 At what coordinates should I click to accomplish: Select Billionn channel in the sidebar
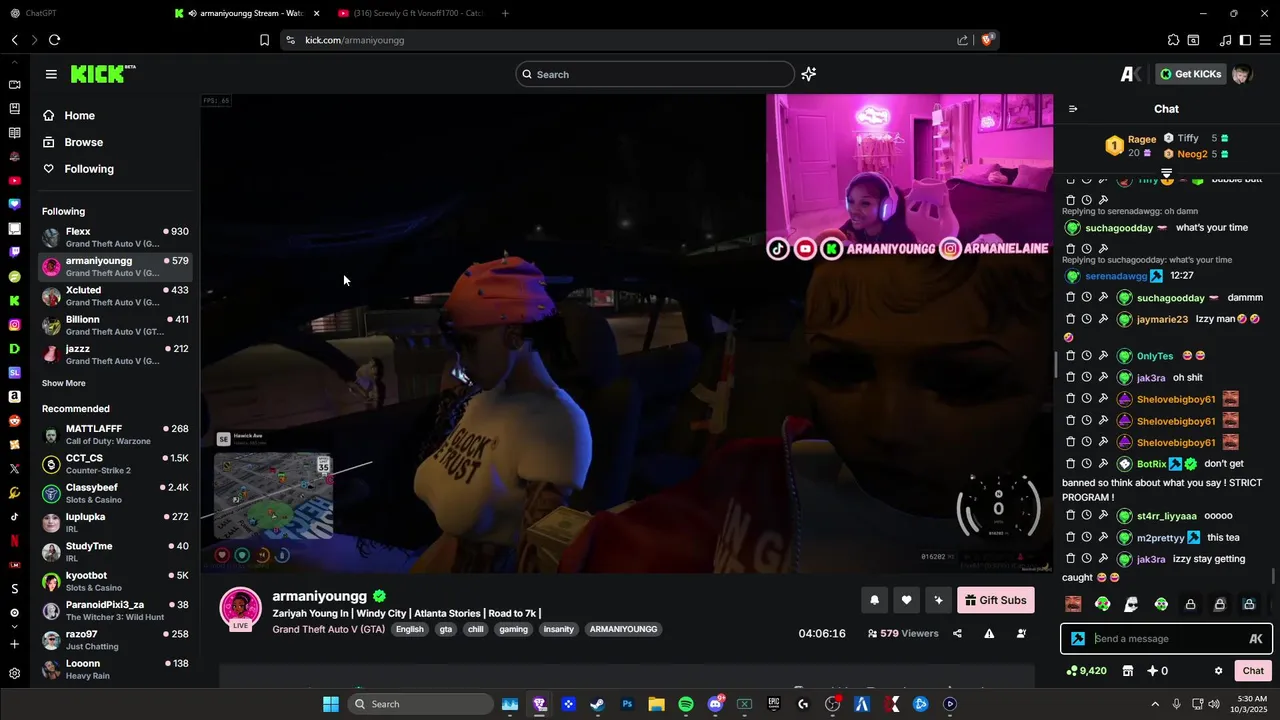point(115,325)
